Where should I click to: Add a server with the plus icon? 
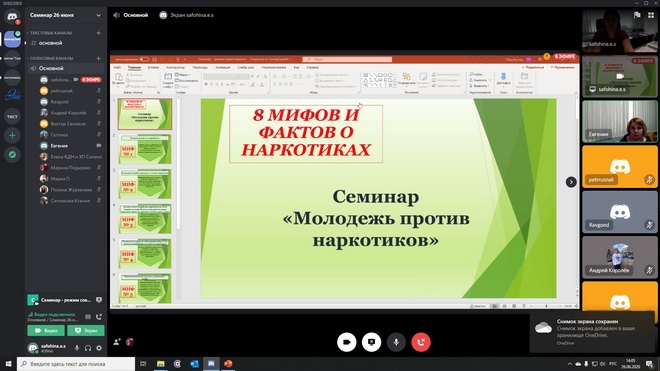[x=12, y=135]
